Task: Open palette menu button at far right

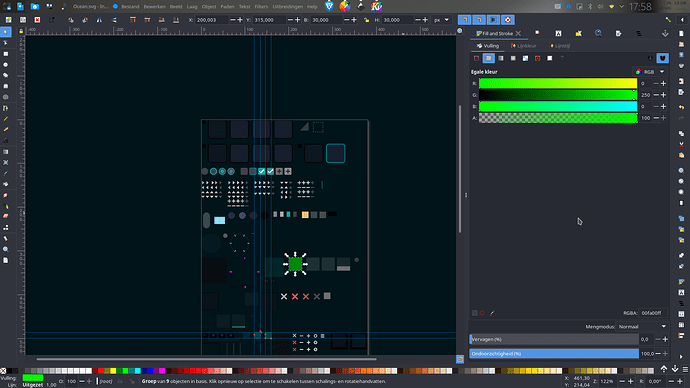Action: click(685, 370)
